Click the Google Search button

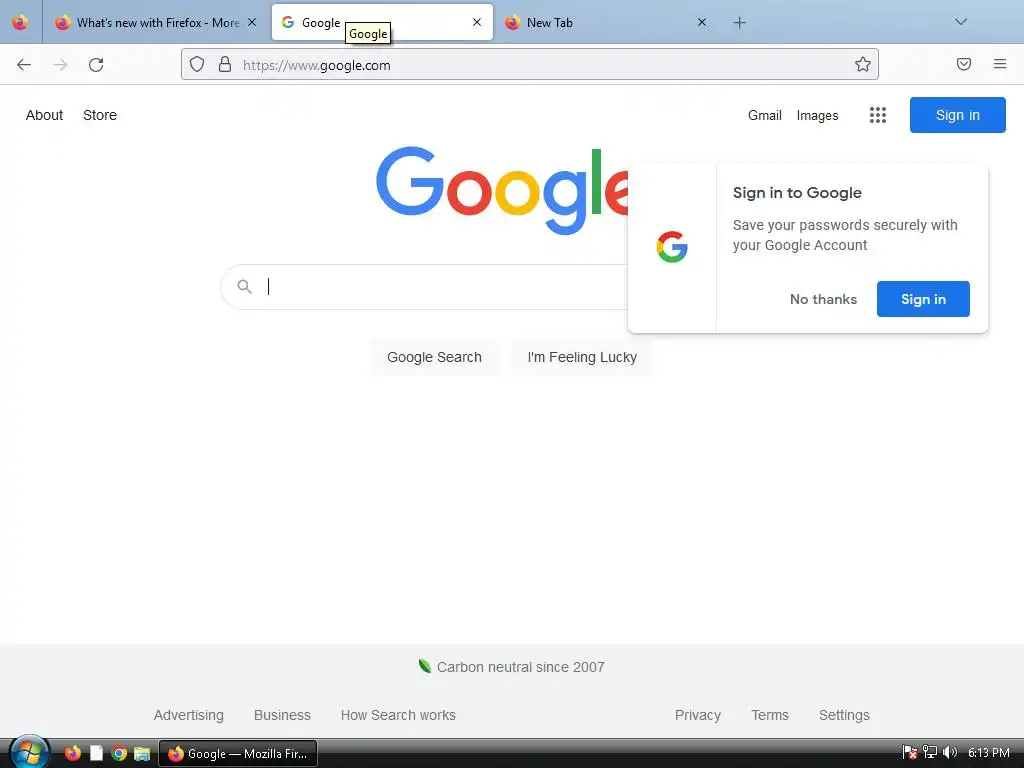tap(434, 357)
